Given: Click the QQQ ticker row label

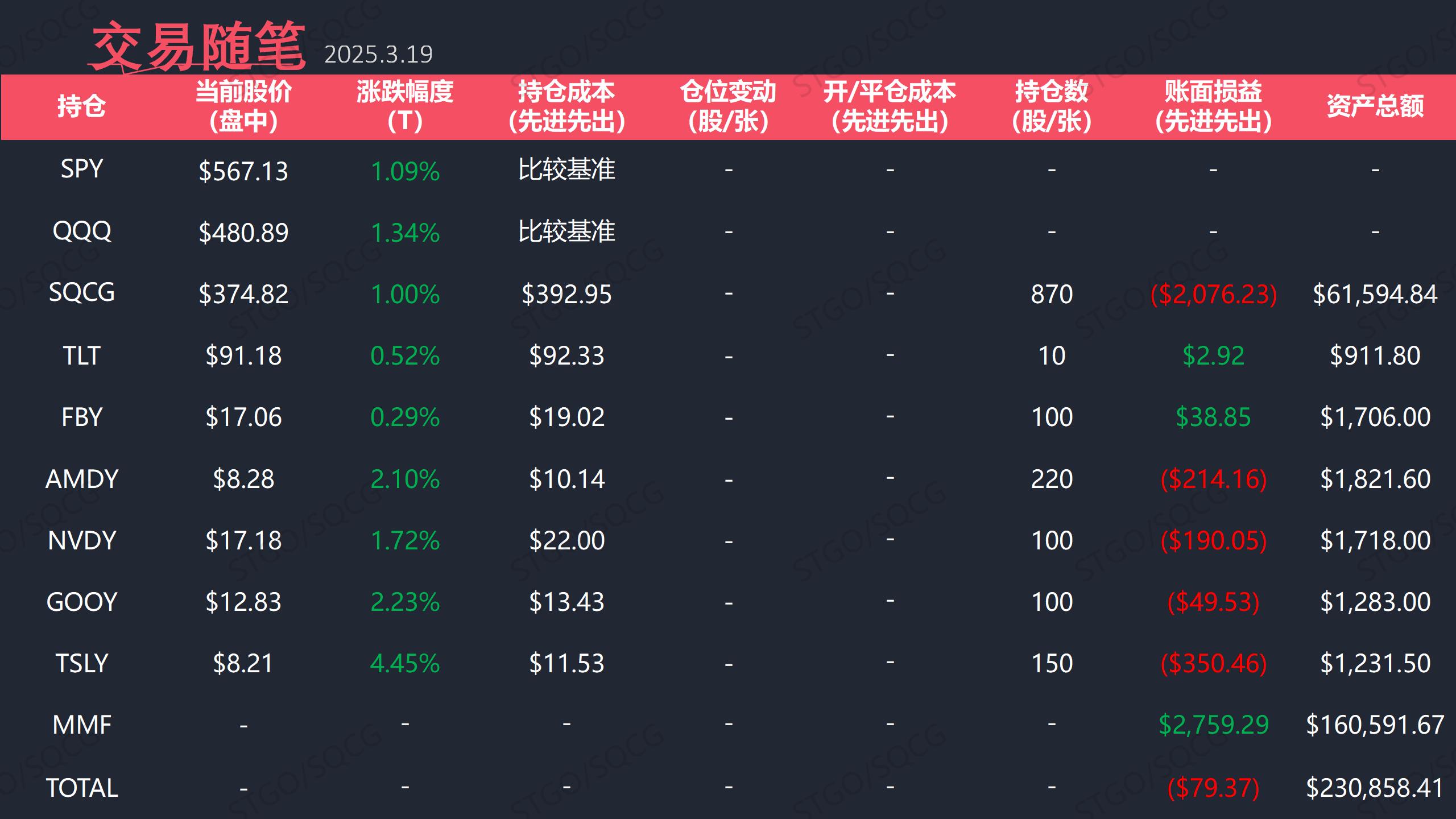Looking at the screenshot, I should pyautogui.click(x=81, y=231).
